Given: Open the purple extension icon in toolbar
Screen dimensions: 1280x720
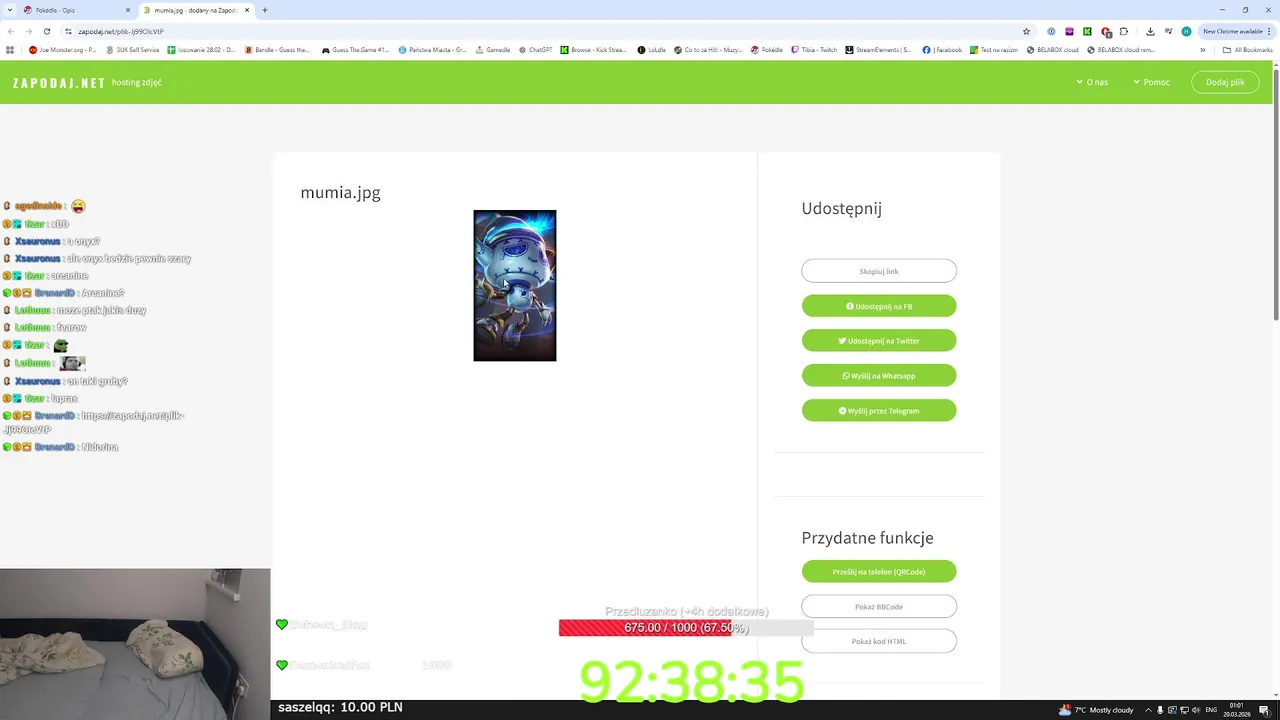Looking at the screenshot, I should [x=1069, y=31].
